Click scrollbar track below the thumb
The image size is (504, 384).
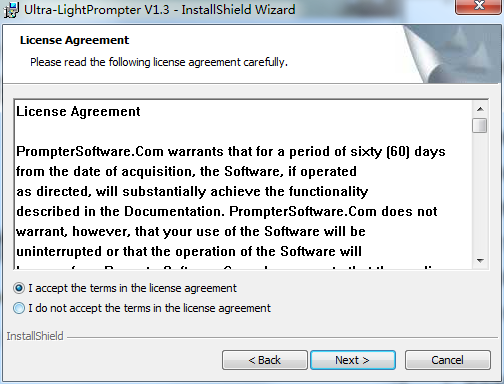[480, 193]
